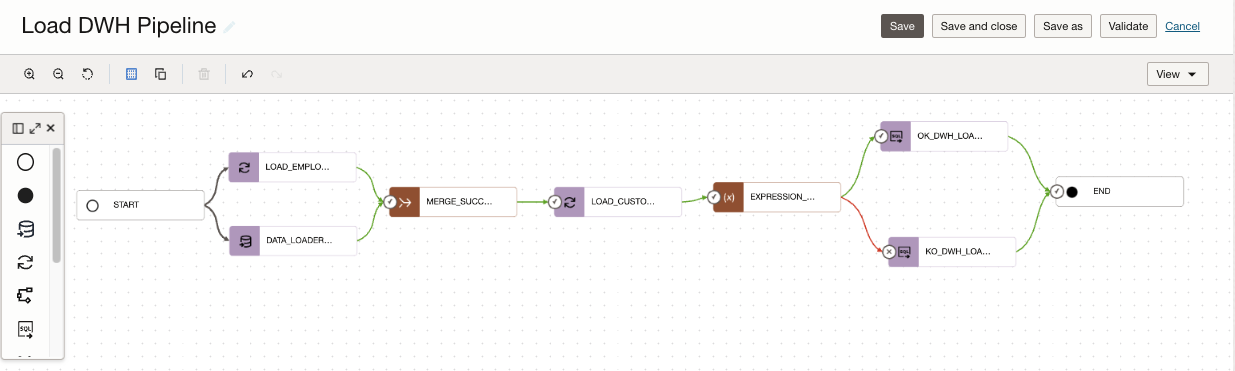Image resolution: width=1235 pixels, height=371 pixels.
Task: Switch operators panel layout view
Action: [18, 128]
